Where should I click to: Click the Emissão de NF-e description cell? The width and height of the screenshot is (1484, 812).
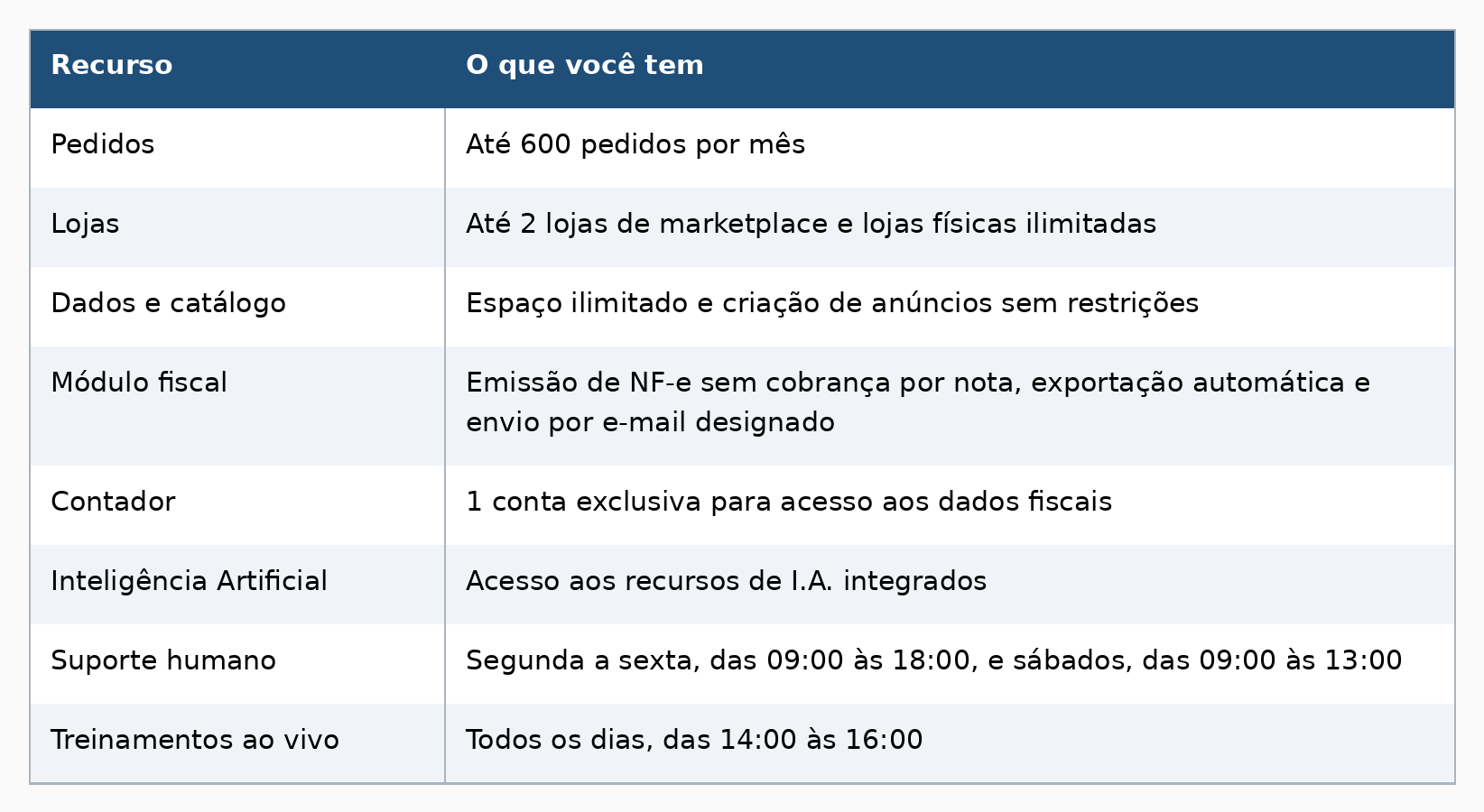coord(918,403)
